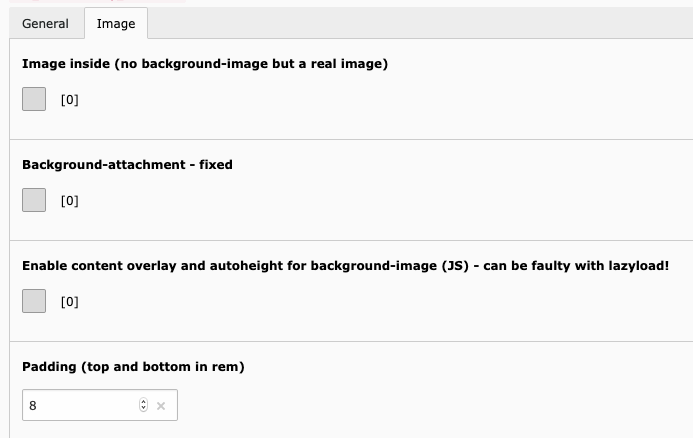Image resolution: width=693 pixels, height=438 pixels.
Task: Click the [0] label under Background-attachment
Action: (69, 201)
